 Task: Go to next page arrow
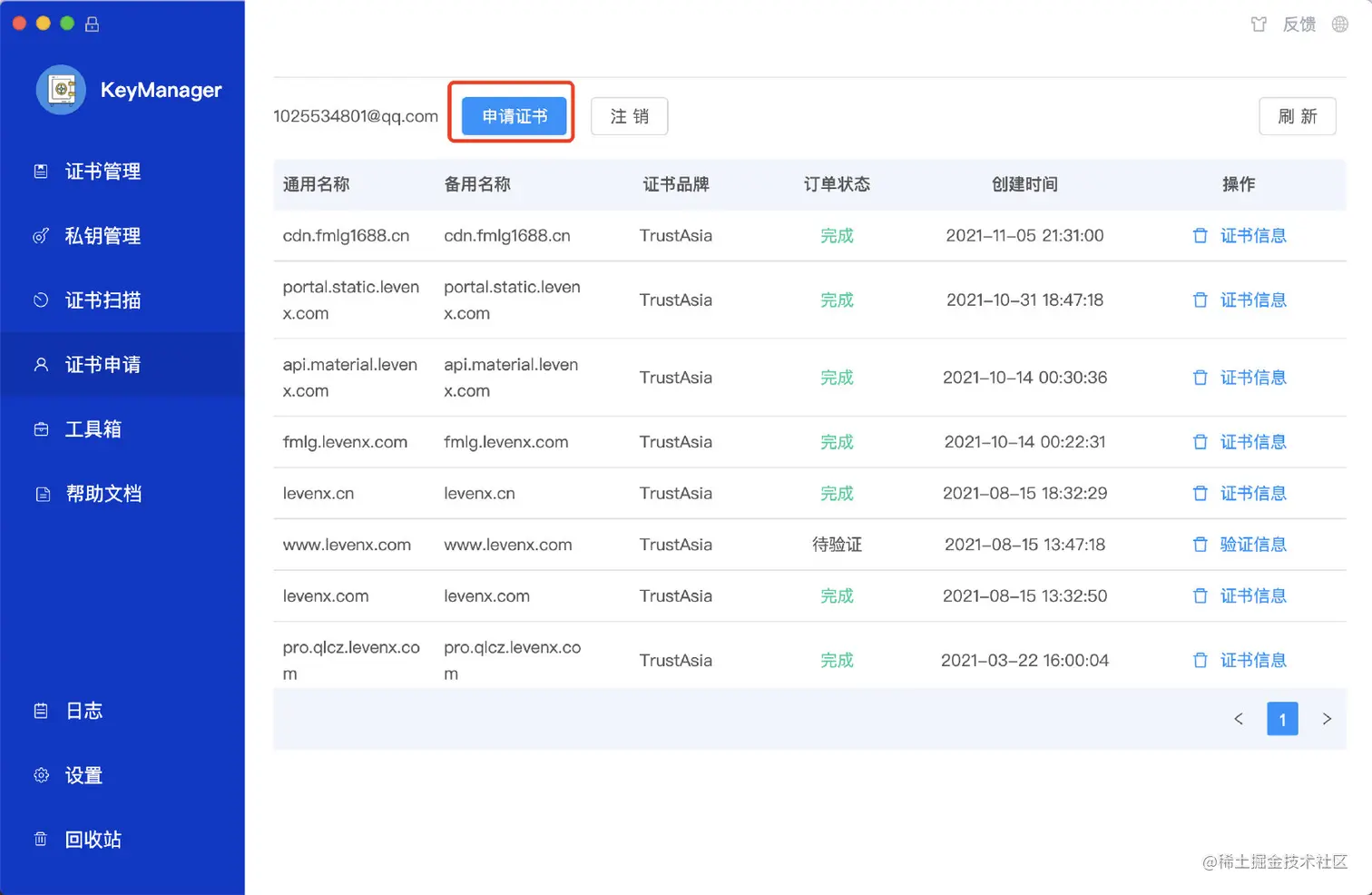click(x=1327, y=719)
